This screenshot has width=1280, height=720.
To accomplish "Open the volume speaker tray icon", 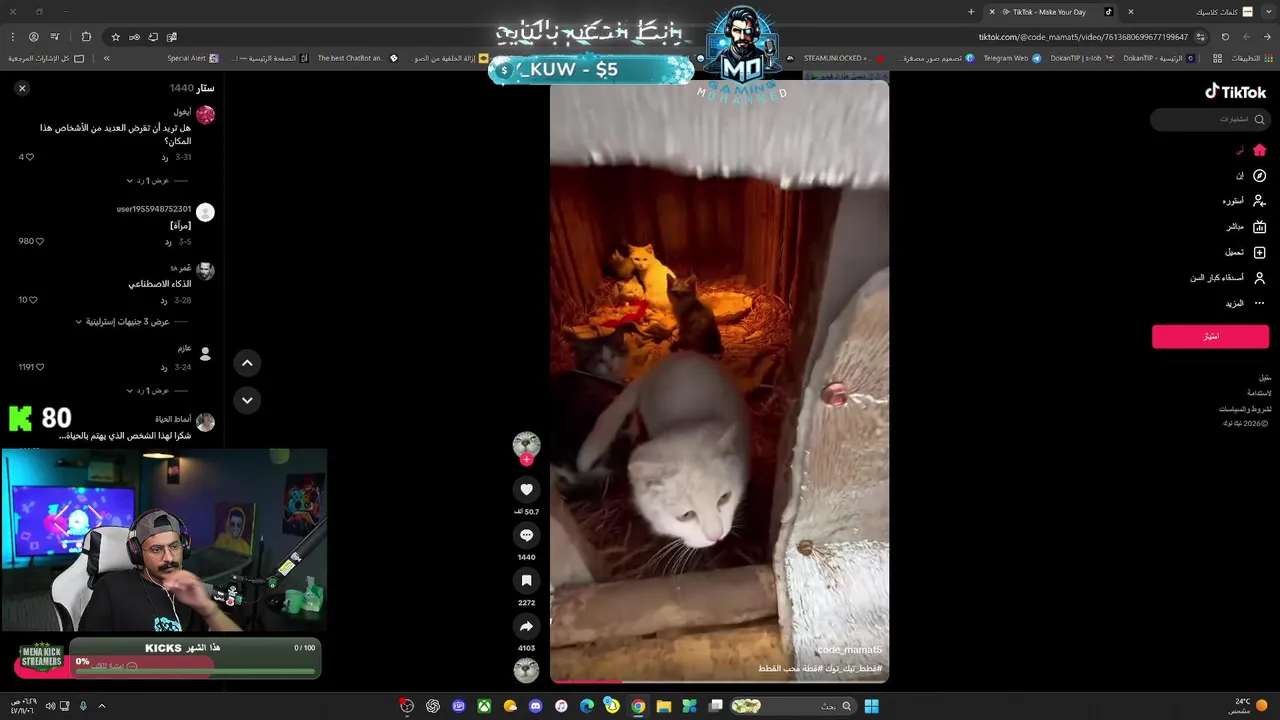I will coord(50,706).
